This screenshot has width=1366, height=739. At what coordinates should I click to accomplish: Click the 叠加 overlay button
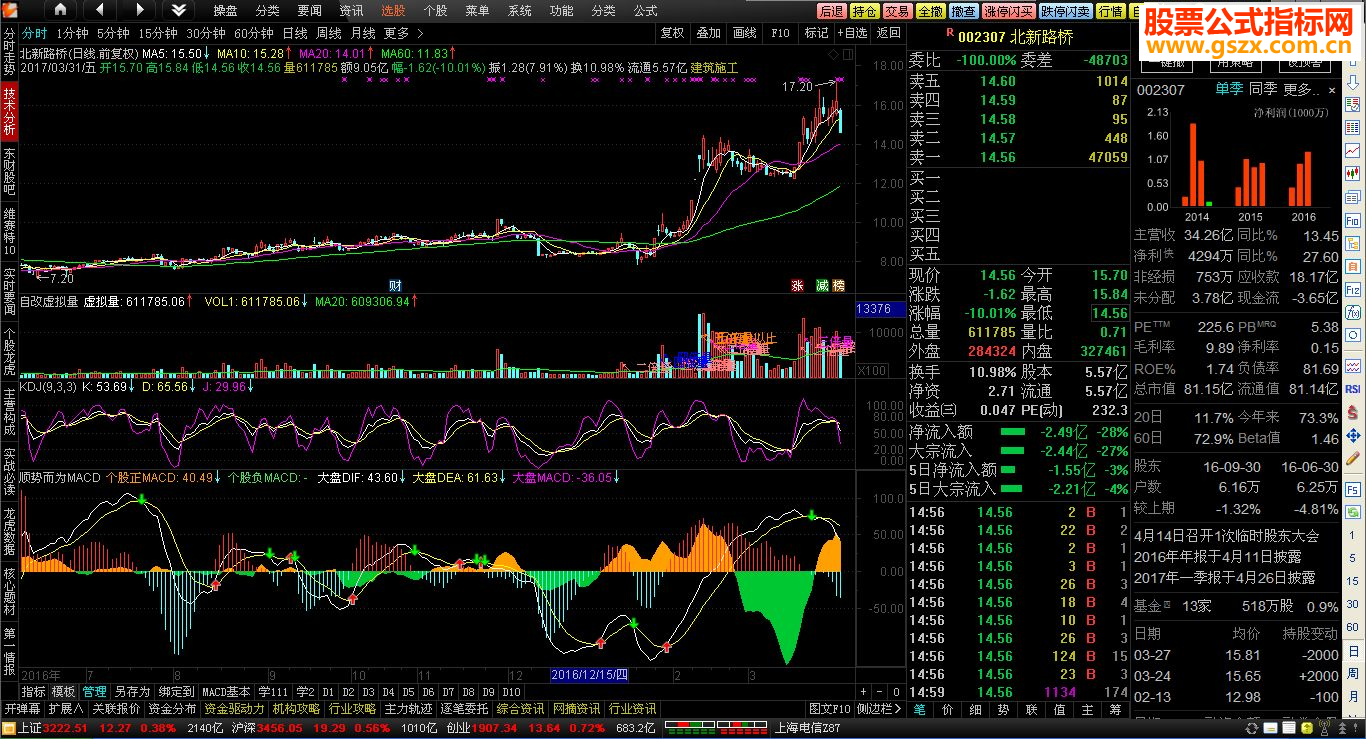709,33
